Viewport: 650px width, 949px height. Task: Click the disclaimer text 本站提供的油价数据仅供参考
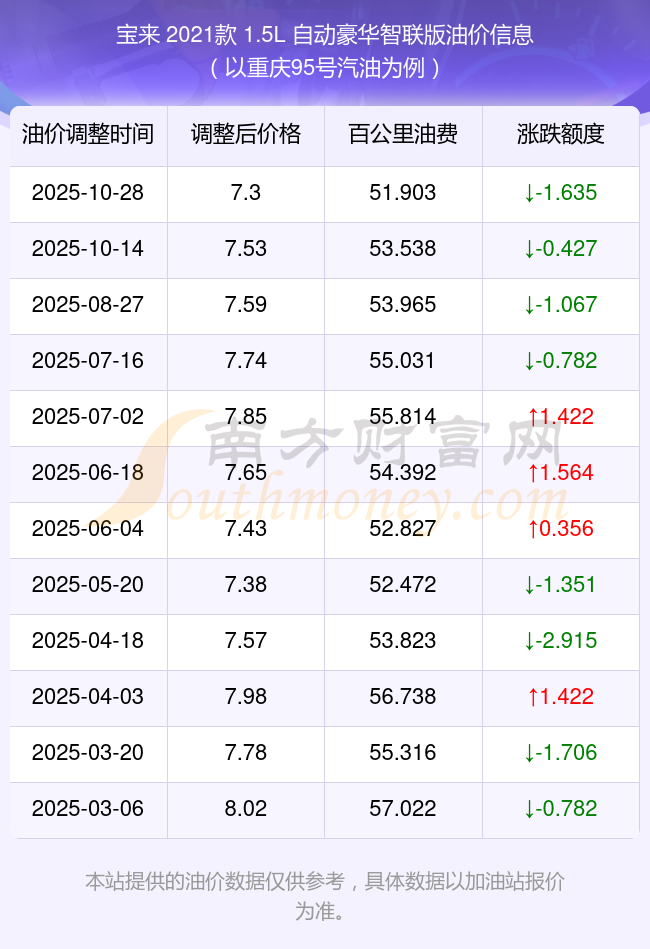point(215,881)
